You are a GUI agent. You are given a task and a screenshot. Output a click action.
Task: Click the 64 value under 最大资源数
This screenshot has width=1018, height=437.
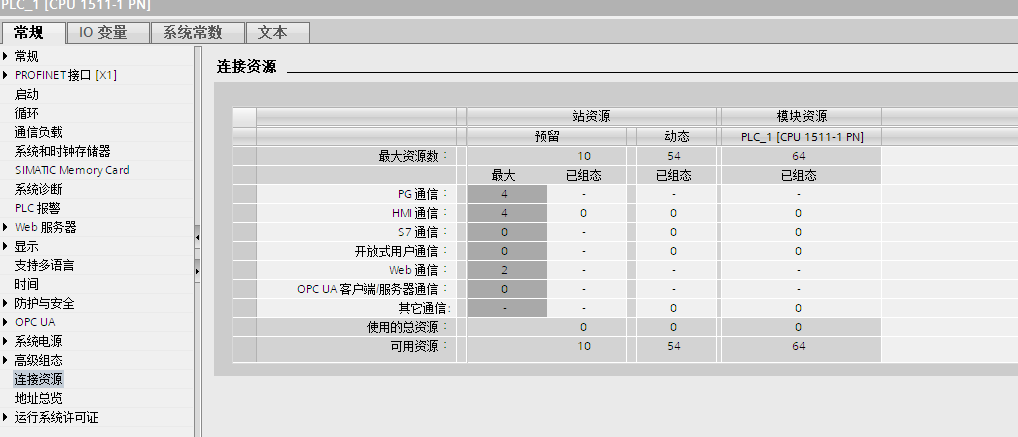[799, 156]
